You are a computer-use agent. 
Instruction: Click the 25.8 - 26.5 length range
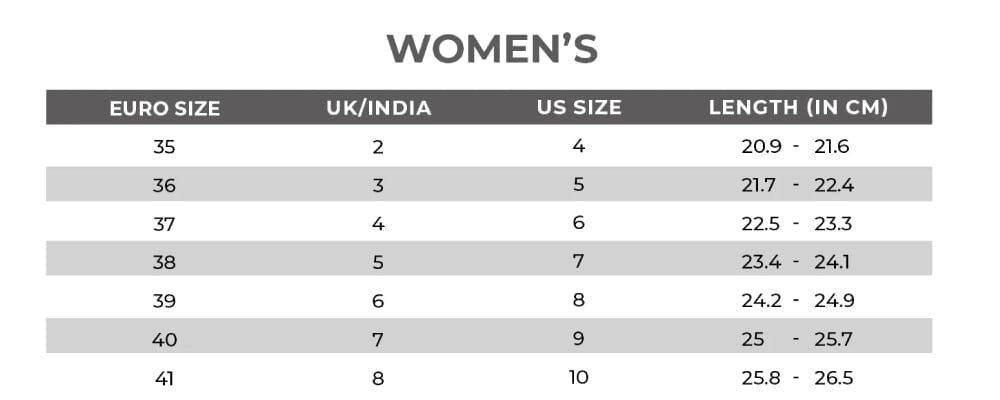tap(797, 378)
